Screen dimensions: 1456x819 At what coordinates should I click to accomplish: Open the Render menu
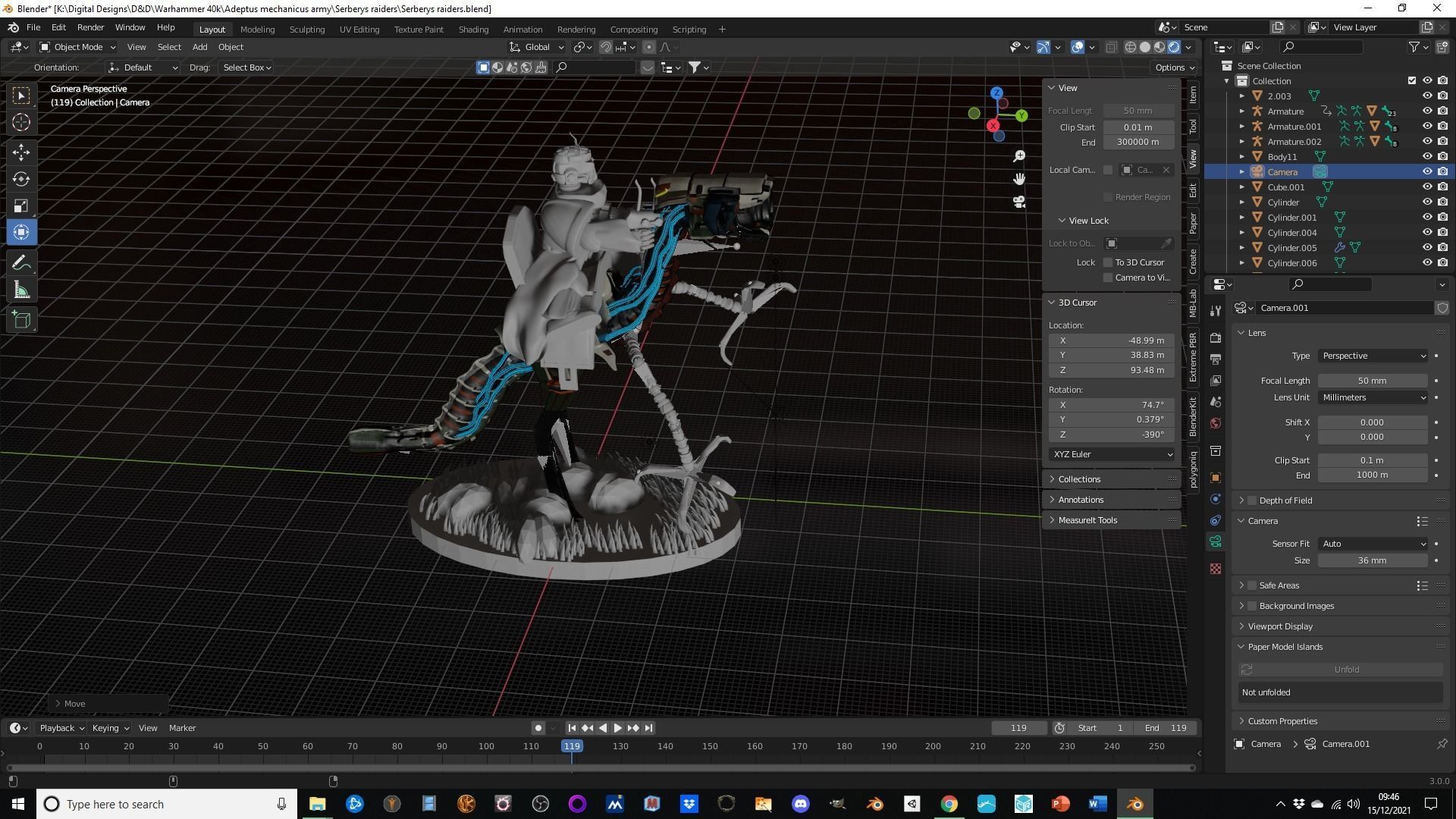tap(90, 27)
